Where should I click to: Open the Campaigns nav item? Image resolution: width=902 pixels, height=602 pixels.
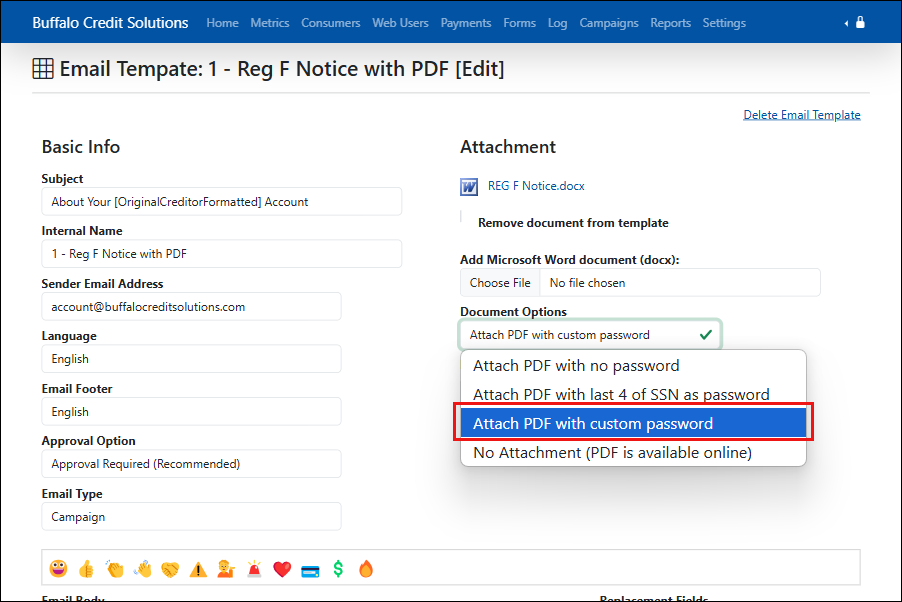[x=609, y=23]
